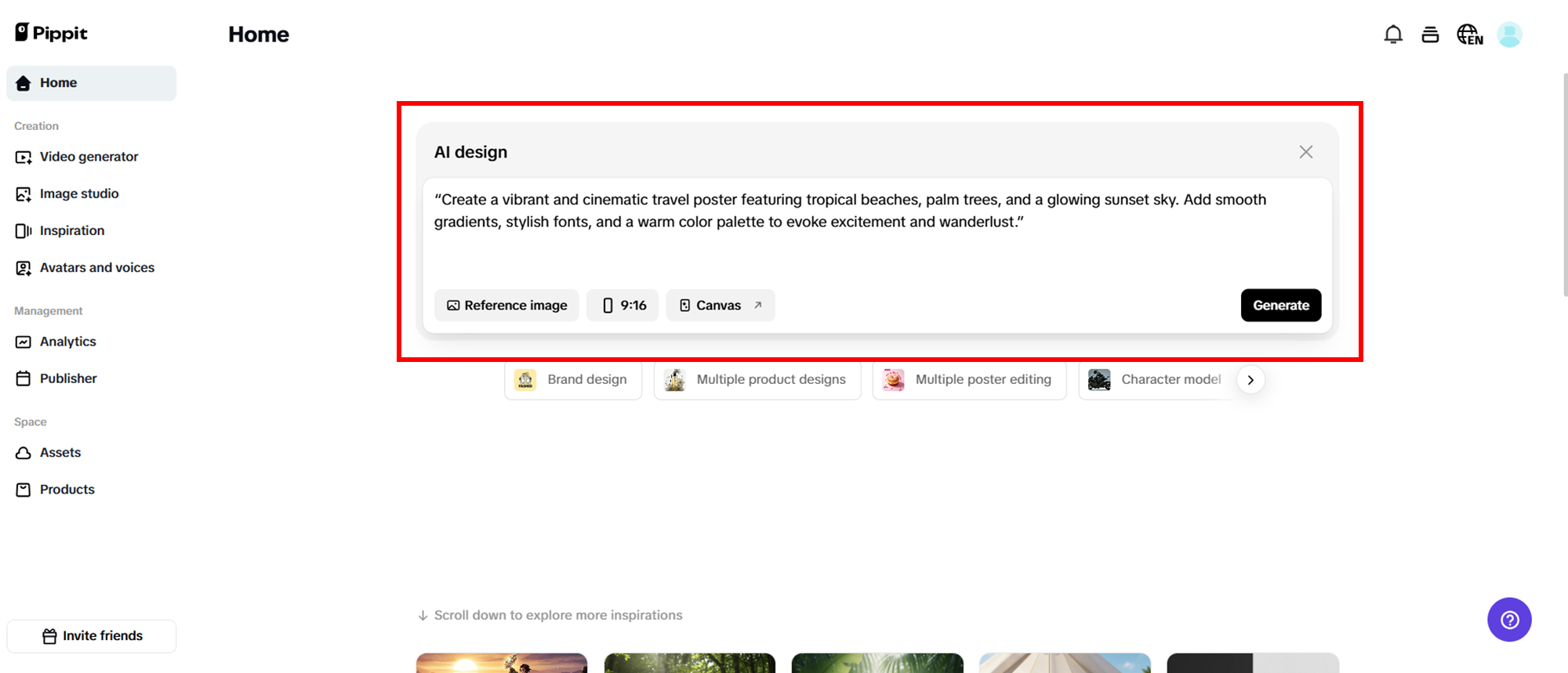Click the Invite friends button
1568x673 pixels.
point(92,636)
